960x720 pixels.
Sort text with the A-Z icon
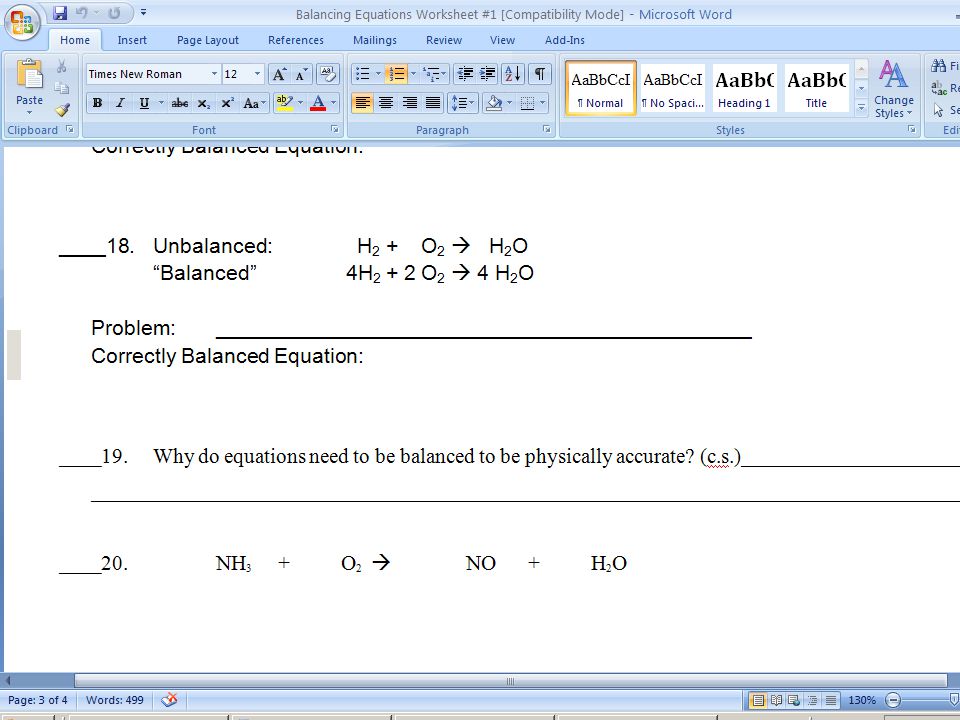point(512,74)
